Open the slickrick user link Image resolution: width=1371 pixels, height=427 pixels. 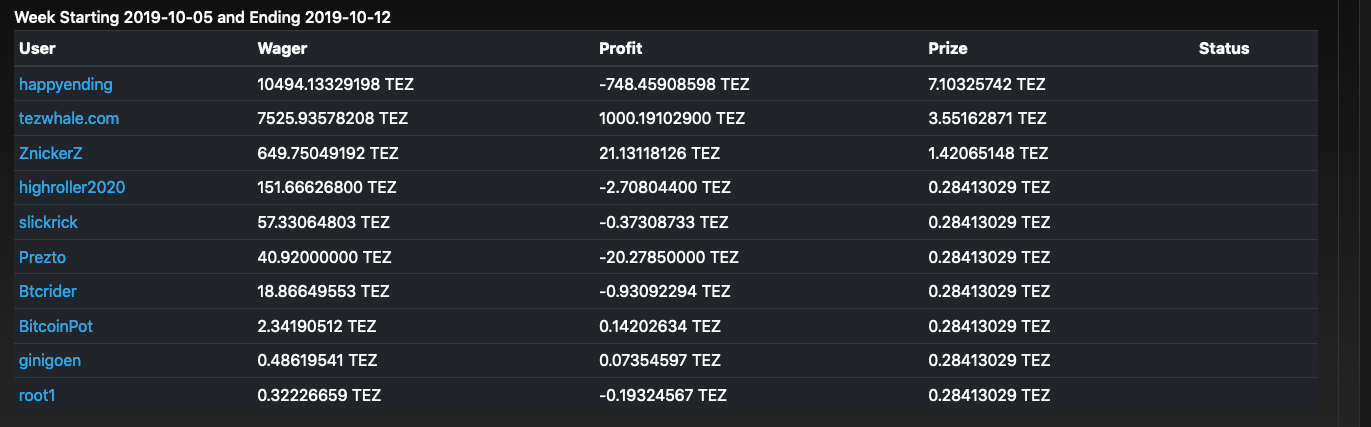click(48, 222)
